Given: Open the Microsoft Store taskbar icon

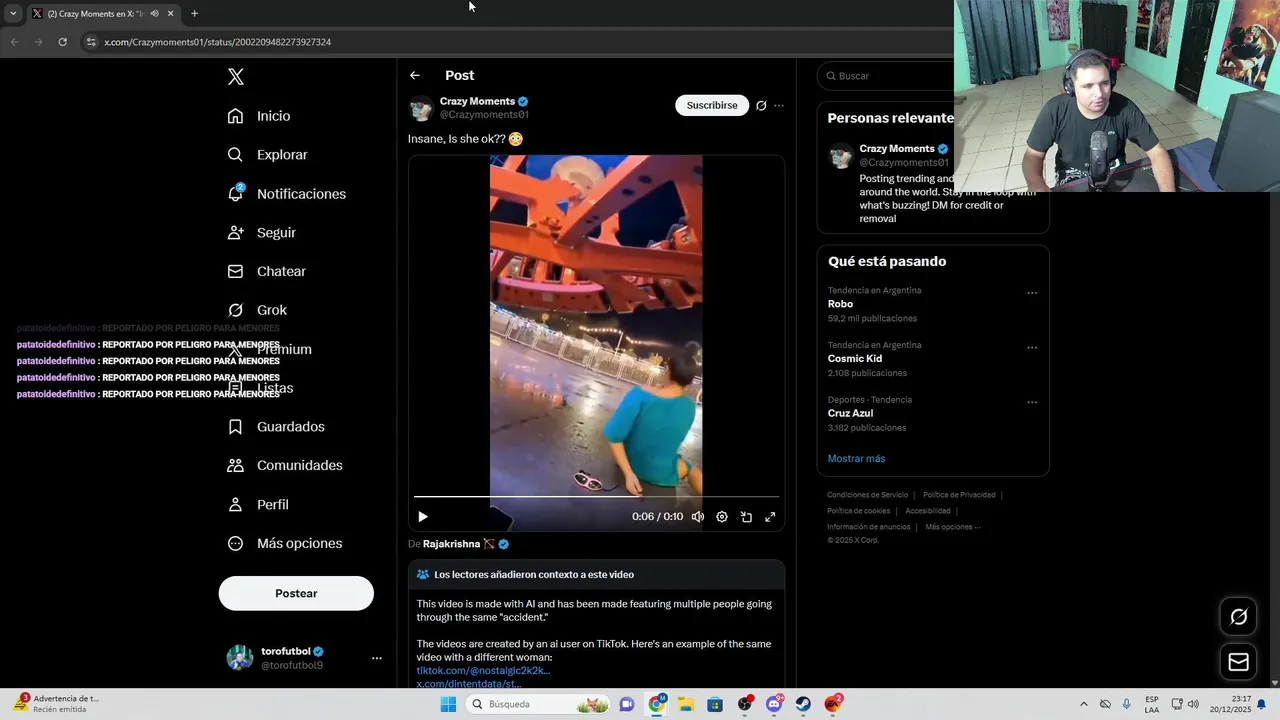Looking at the screenshot, I should (715, 704).
